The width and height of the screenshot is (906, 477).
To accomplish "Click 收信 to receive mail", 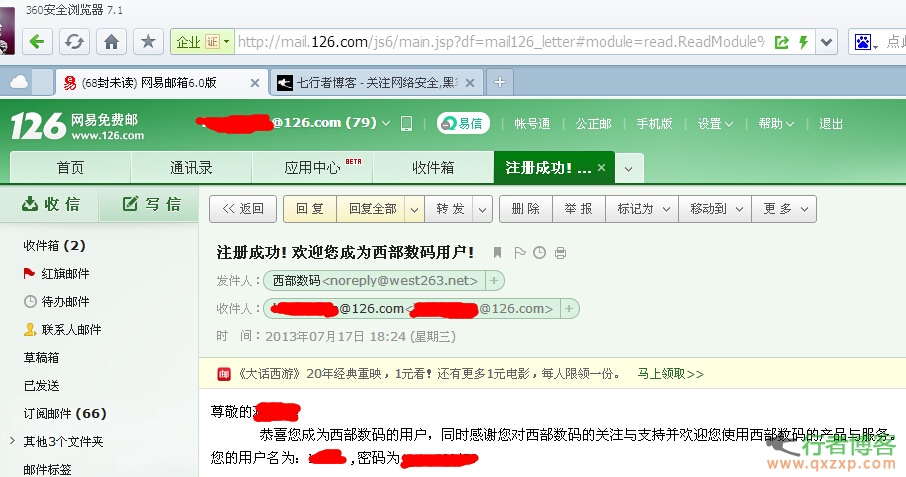I will click(50, 204).
